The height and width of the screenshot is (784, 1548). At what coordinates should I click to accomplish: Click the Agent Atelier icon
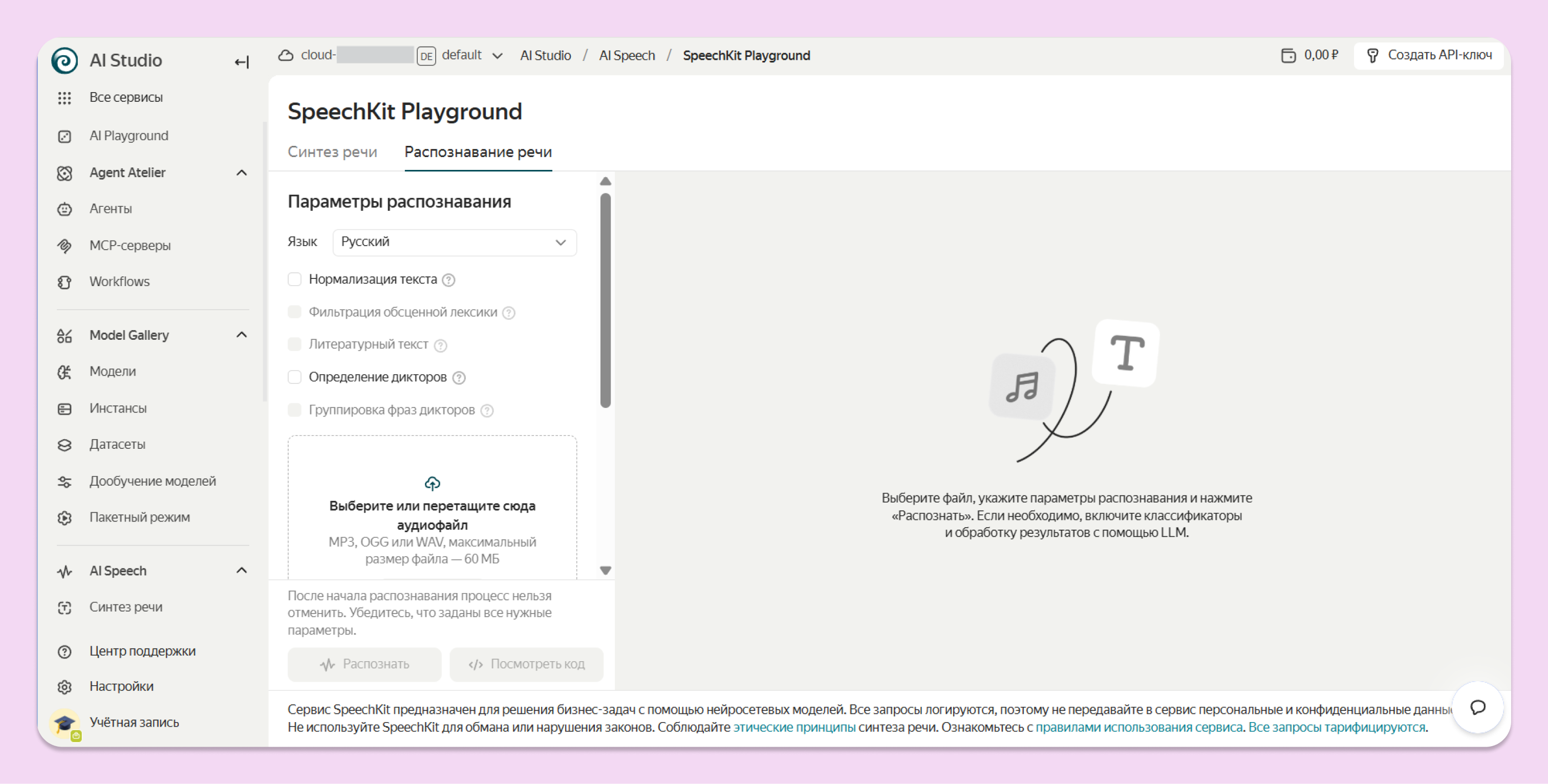coord(64,173)
